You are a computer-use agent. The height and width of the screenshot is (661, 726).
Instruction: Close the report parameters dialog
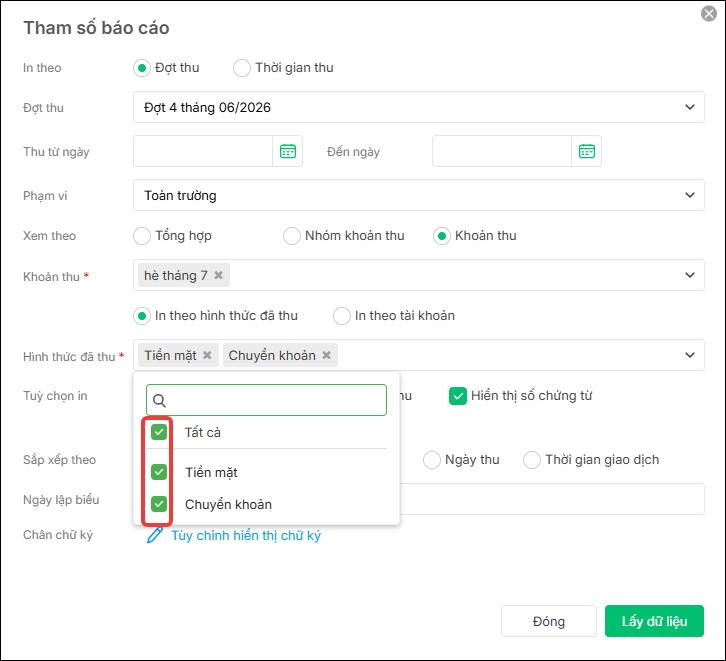tap(708, 13)
